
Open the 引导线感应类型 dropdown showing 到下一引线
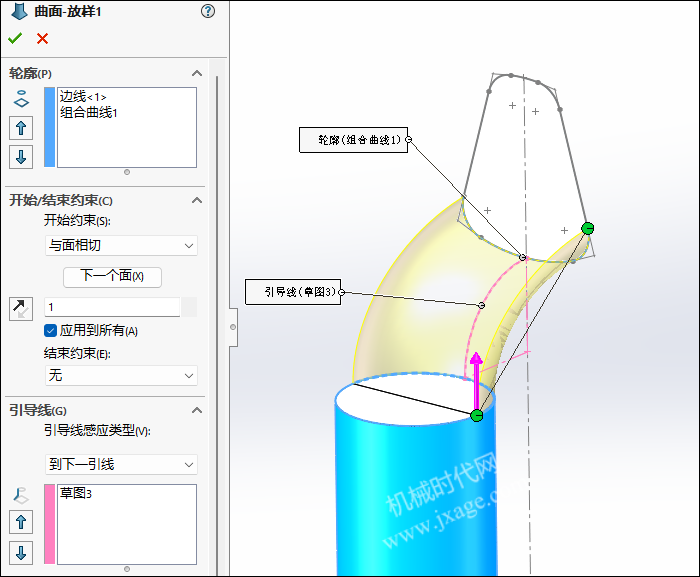pos(120,464)
